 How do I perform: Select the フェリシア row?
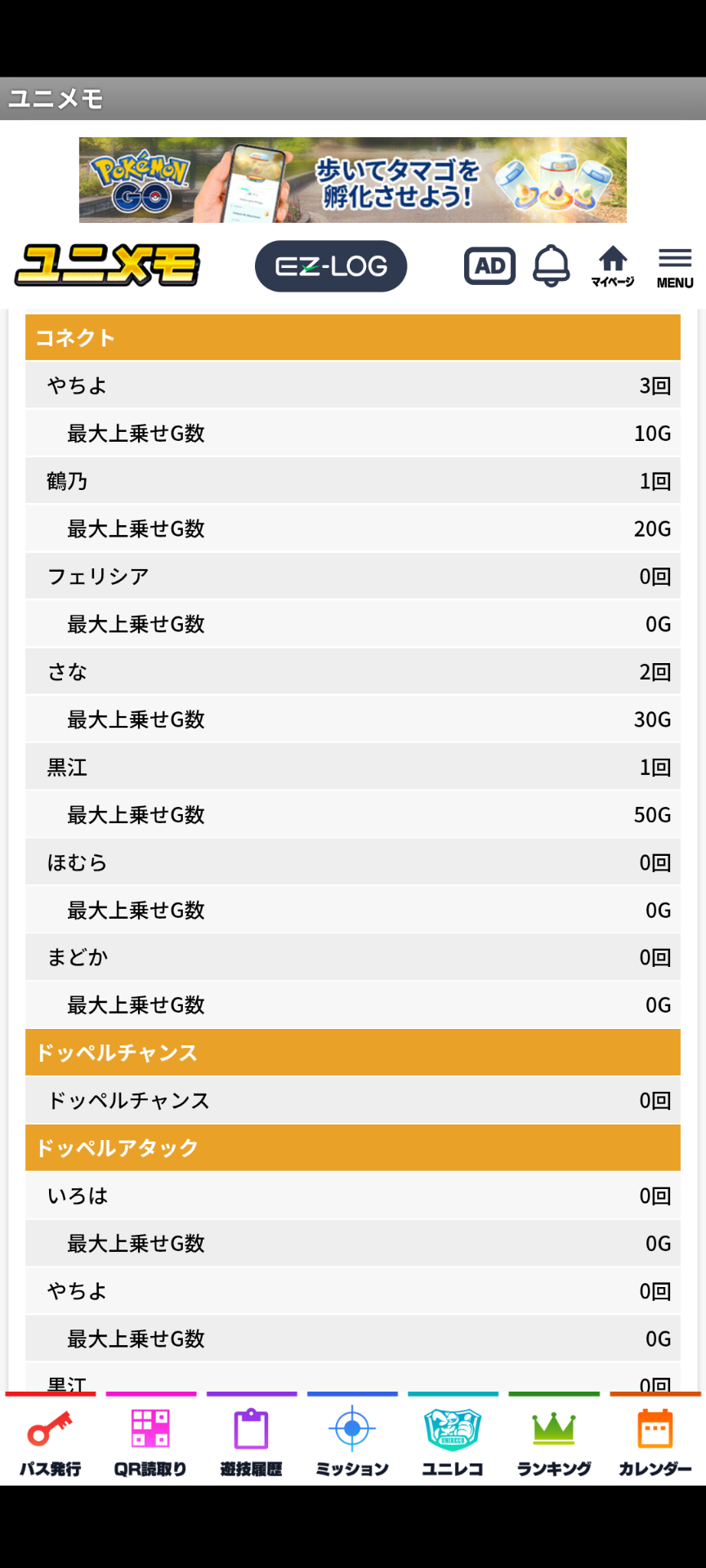[x=353, y=577]
